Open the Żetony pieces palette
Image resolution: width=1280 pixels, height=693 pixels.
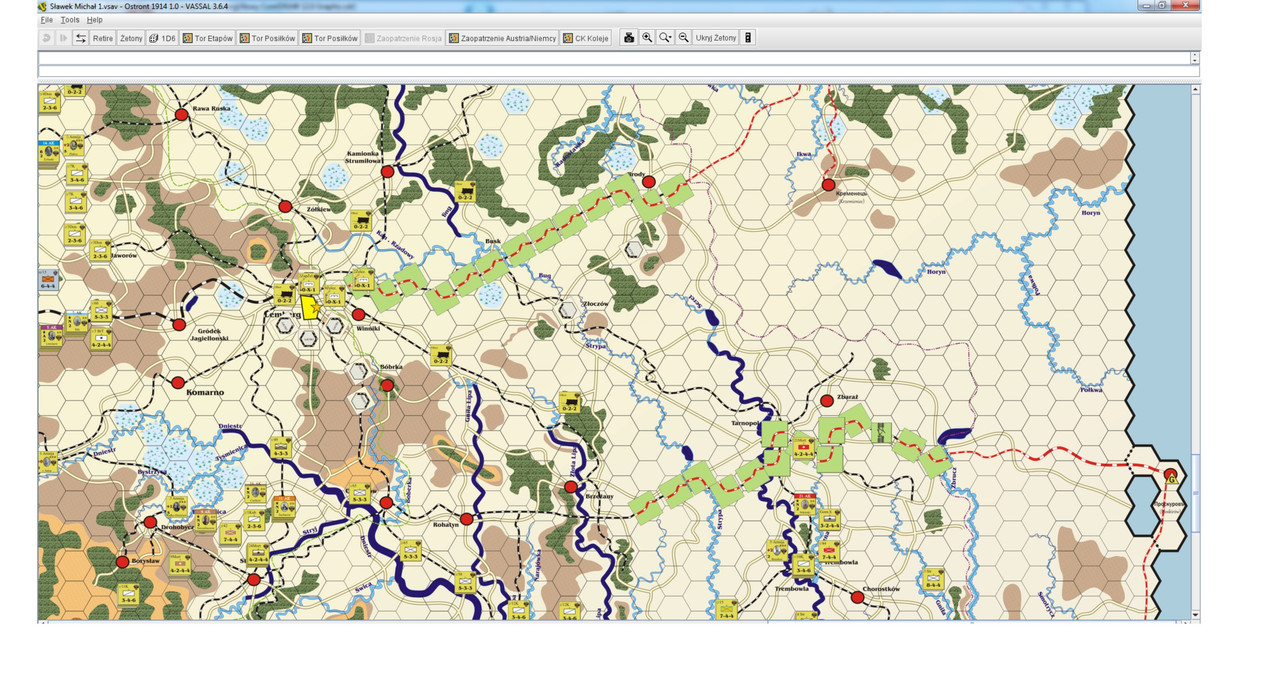(x=131, y=38)
